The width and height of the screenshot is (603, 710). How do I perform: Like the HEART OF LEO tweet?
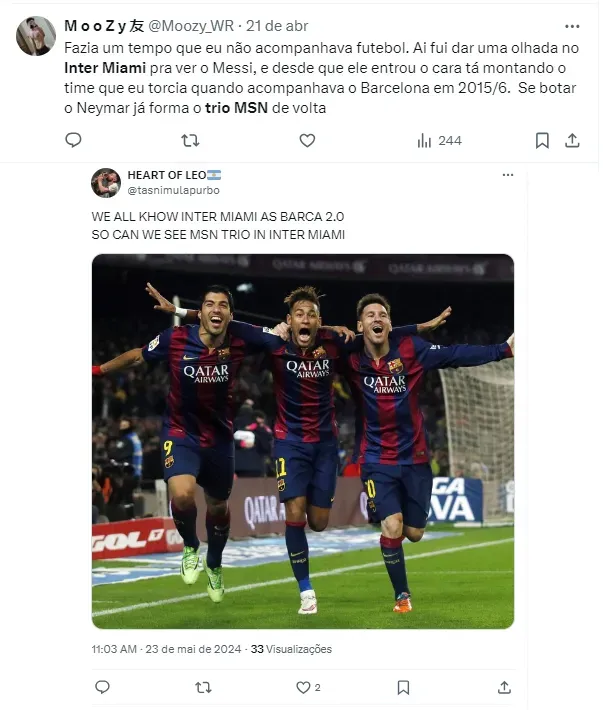pyautogui.click(x=308, y=687)
